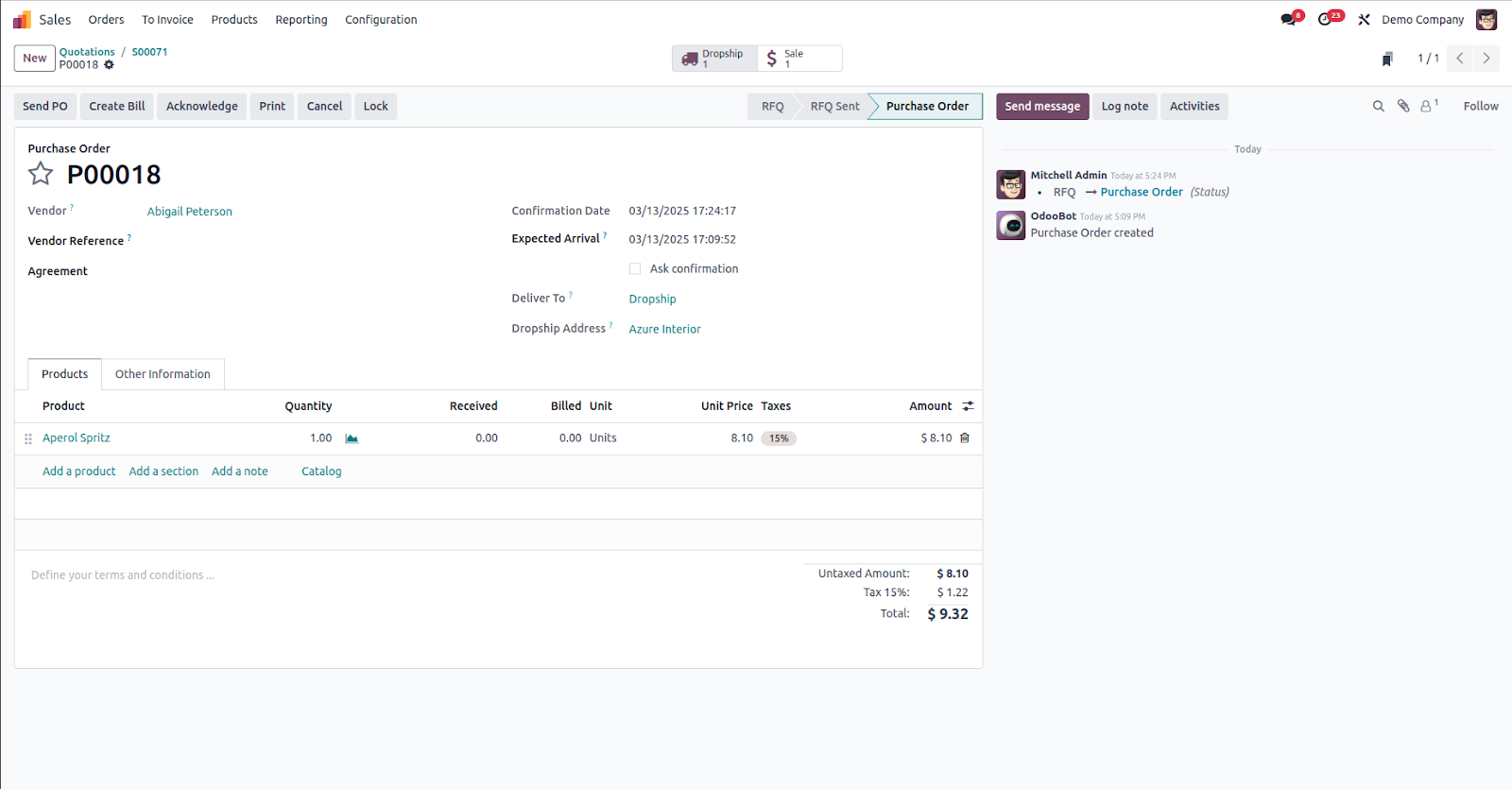Toggle the Ask confirmation checkbox
The width and height of the screenshot is (1512, 789).
click(635, 269)
